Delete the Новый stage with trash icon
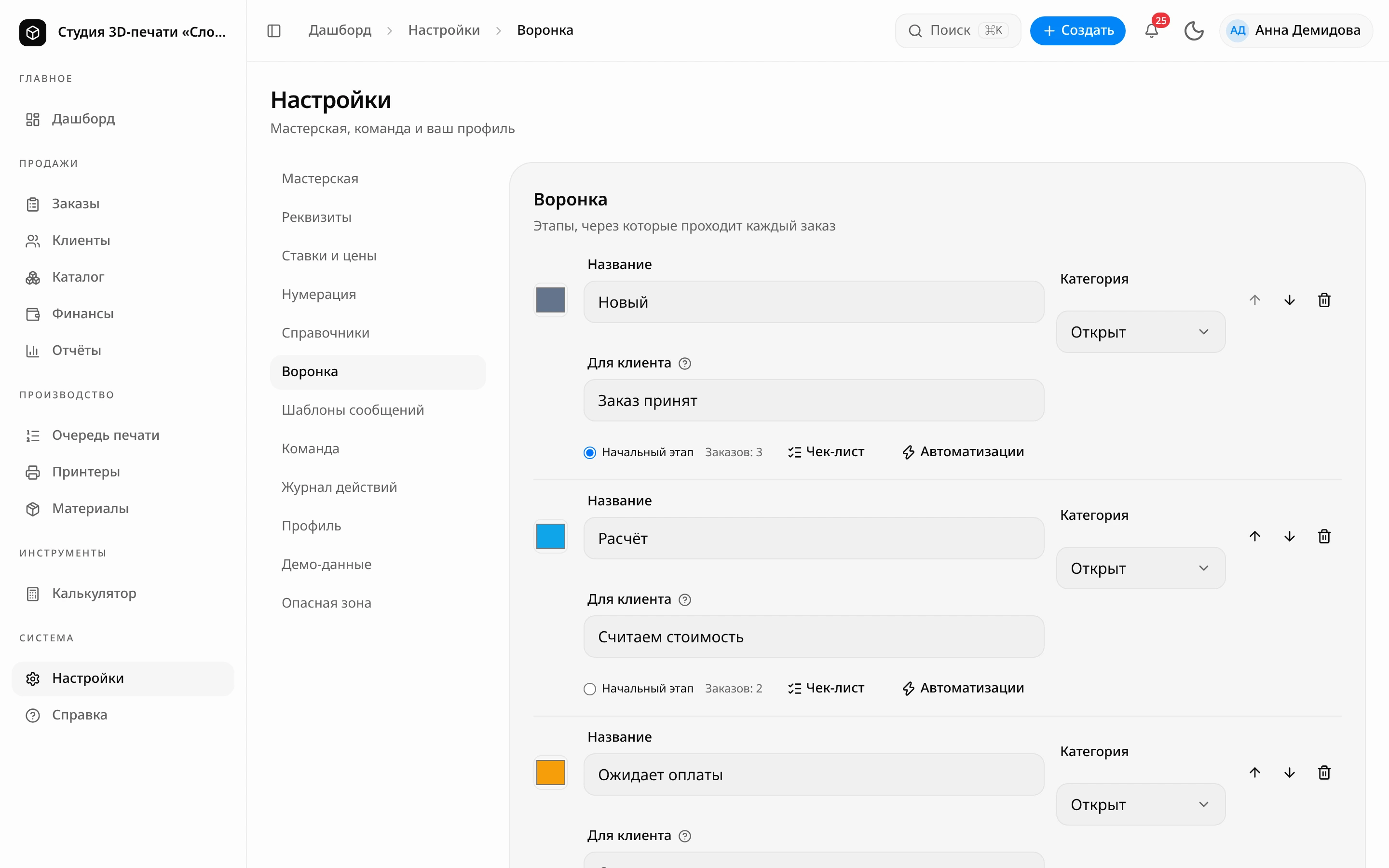The image size is (1389, 868). tap(1324, 299)
